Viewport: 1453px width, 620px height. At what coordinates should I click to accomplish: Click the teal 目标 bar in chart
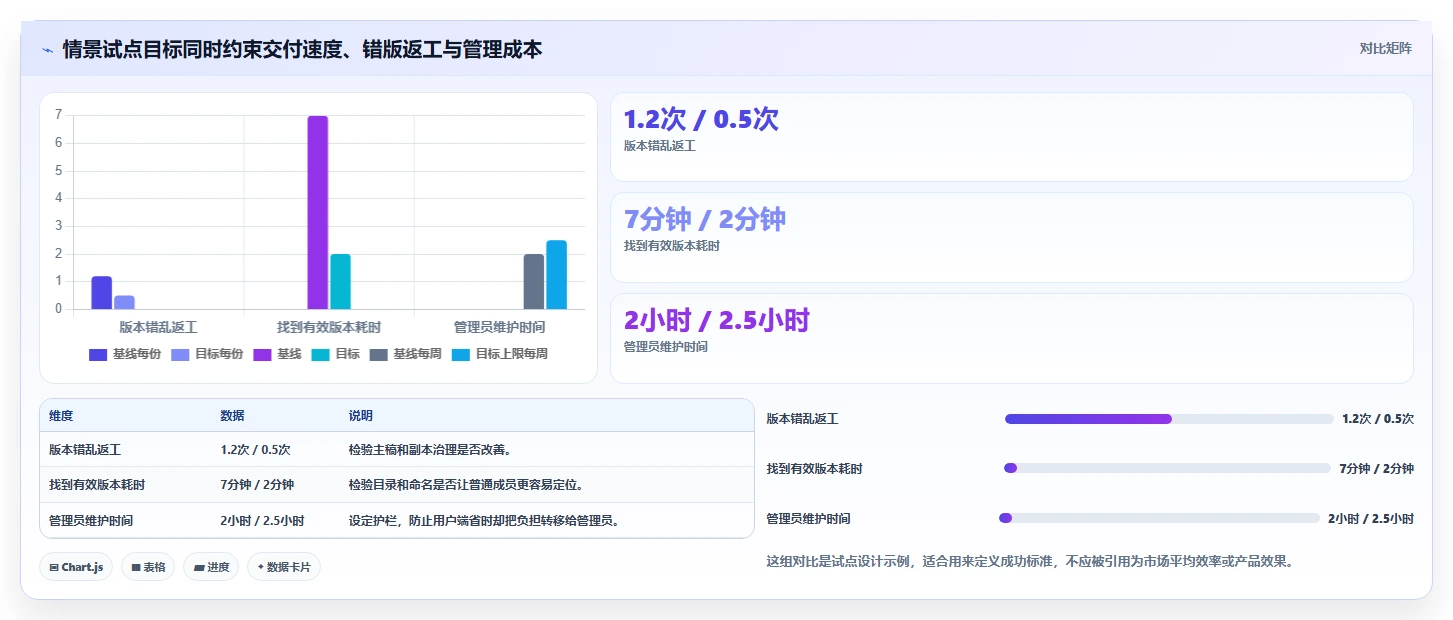[340, 281]
